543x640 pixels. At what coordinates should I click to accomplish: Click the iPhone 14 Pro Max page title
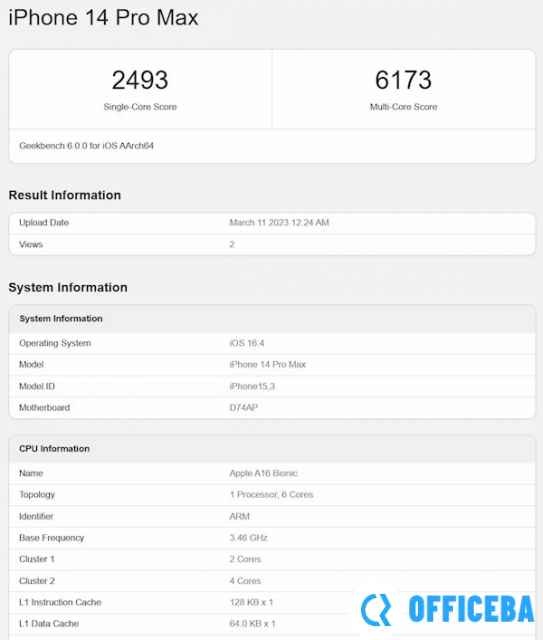pos(103,18)
